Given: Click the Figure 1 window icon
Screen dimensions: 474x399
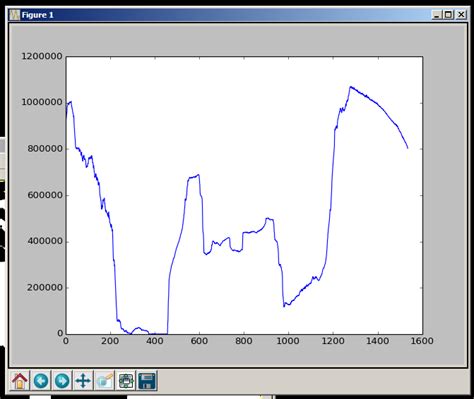Looking at the screenshot, I should click(15, 15).
